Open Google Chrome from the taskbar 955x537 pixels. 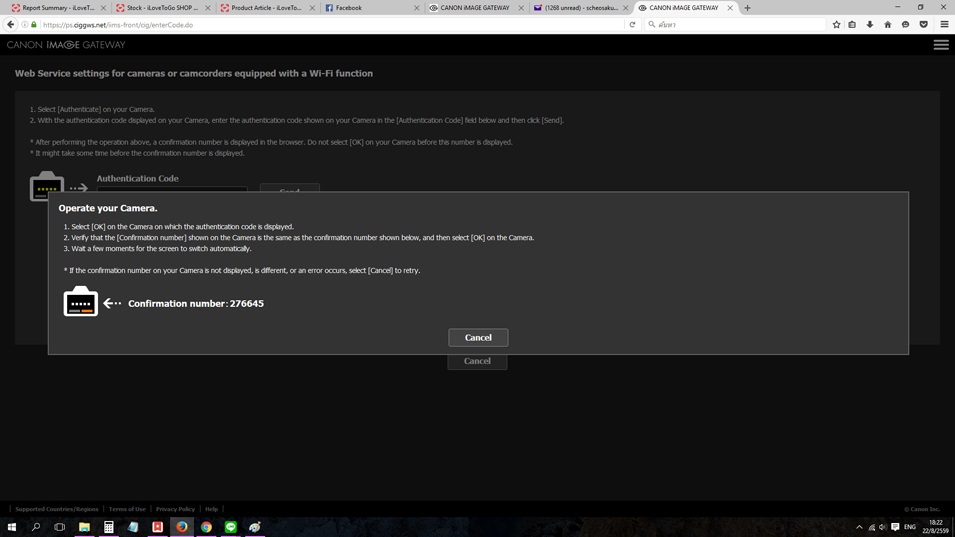pyautogui.click(x=206, y=527)
